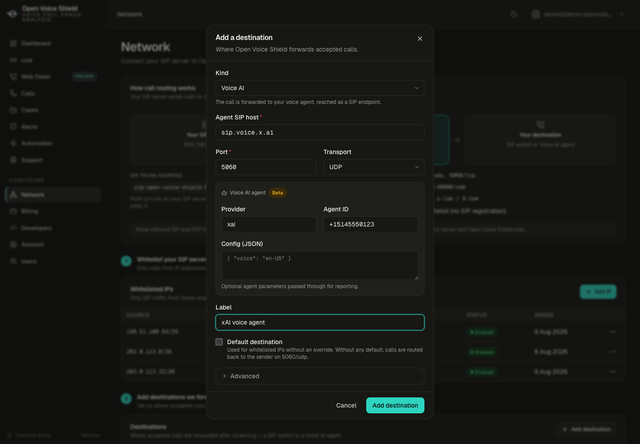Viewport: 640px width, 444px height.
Task: Open Users in the sidebar
Action: pyautogui.click(x=53, y=261)
